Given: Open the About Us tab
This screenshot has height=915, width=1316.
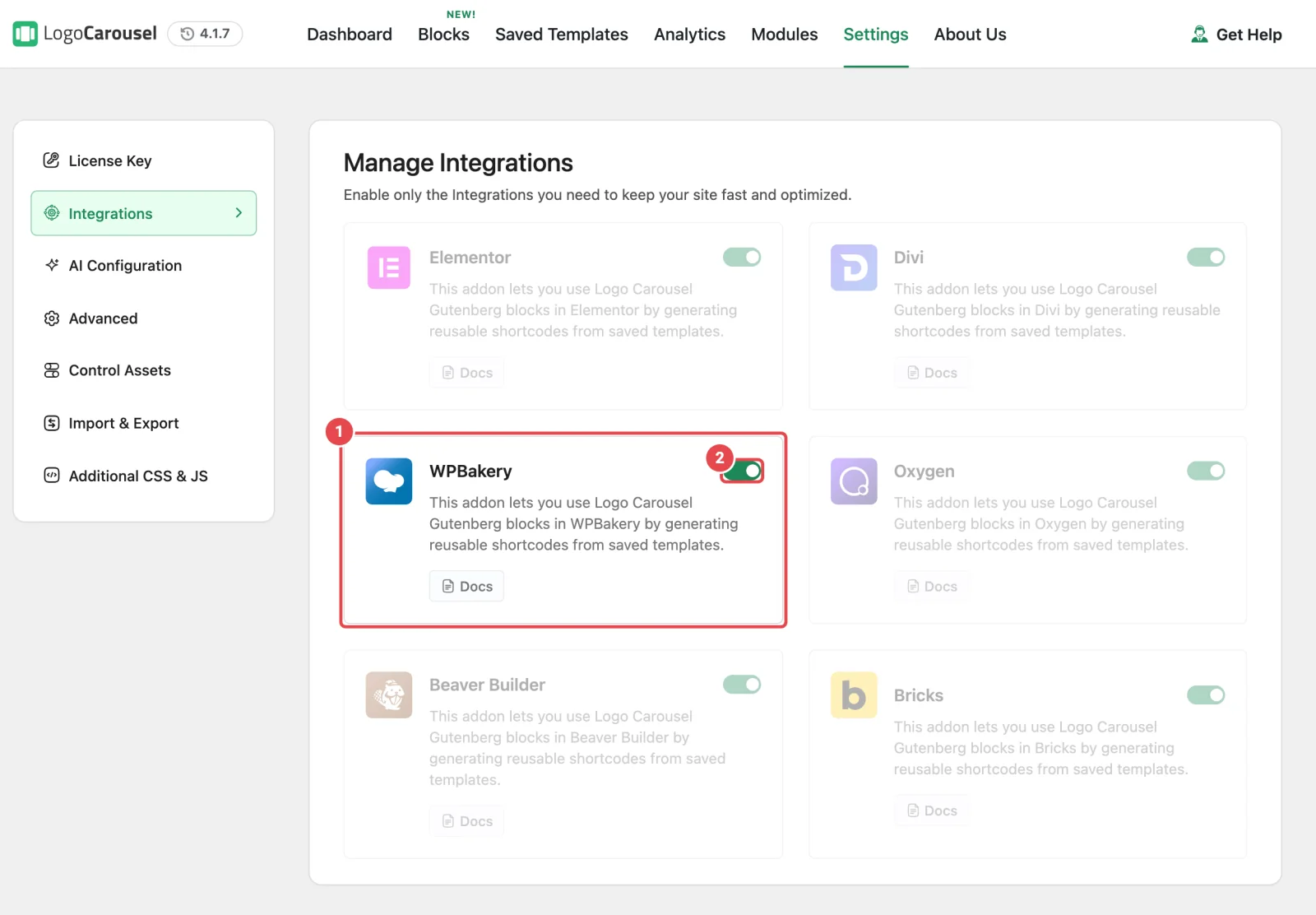Looking at the screenshot, I should (970, 35).
